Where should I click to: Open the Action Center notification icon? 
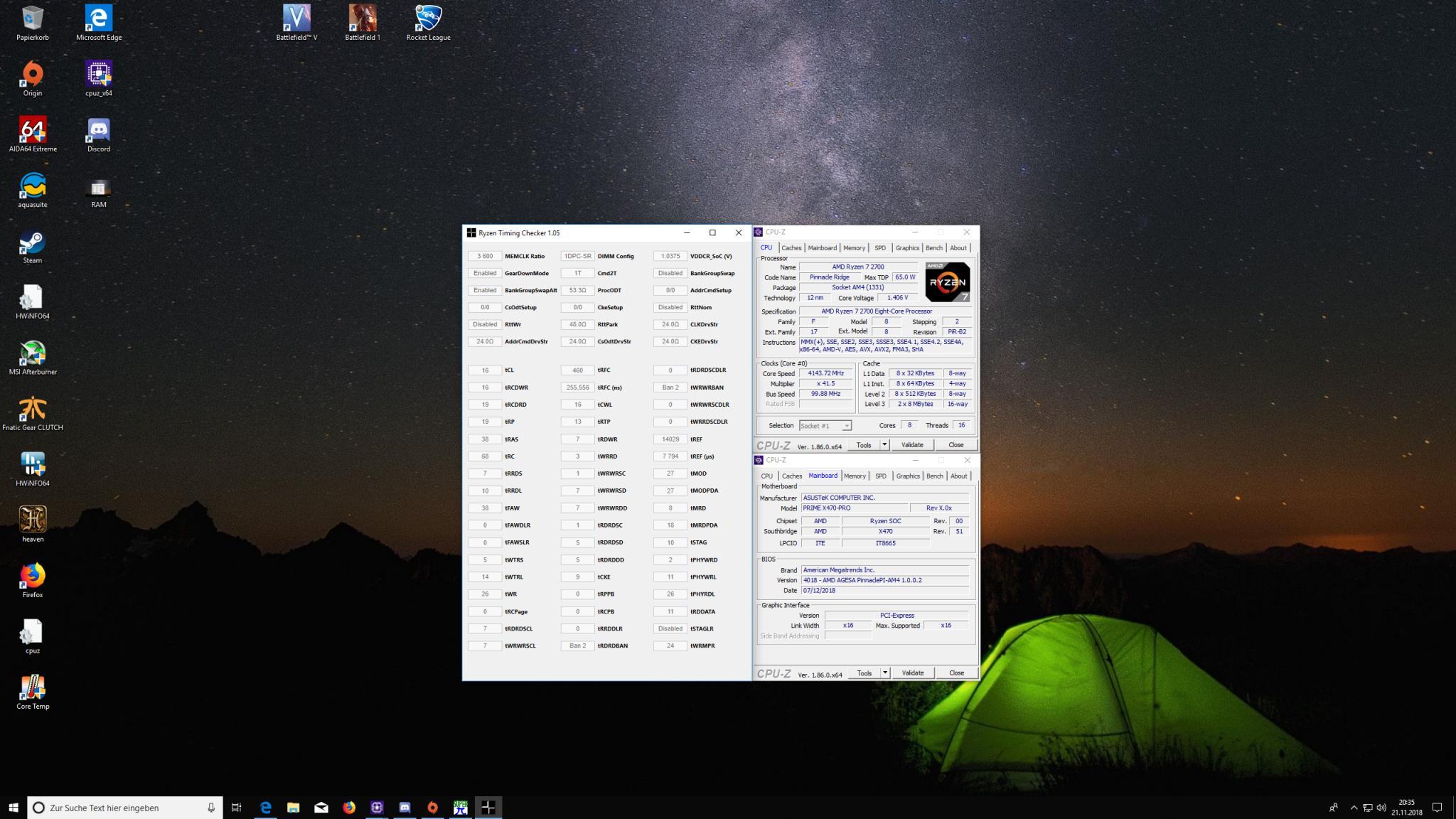coord(1437,807)
